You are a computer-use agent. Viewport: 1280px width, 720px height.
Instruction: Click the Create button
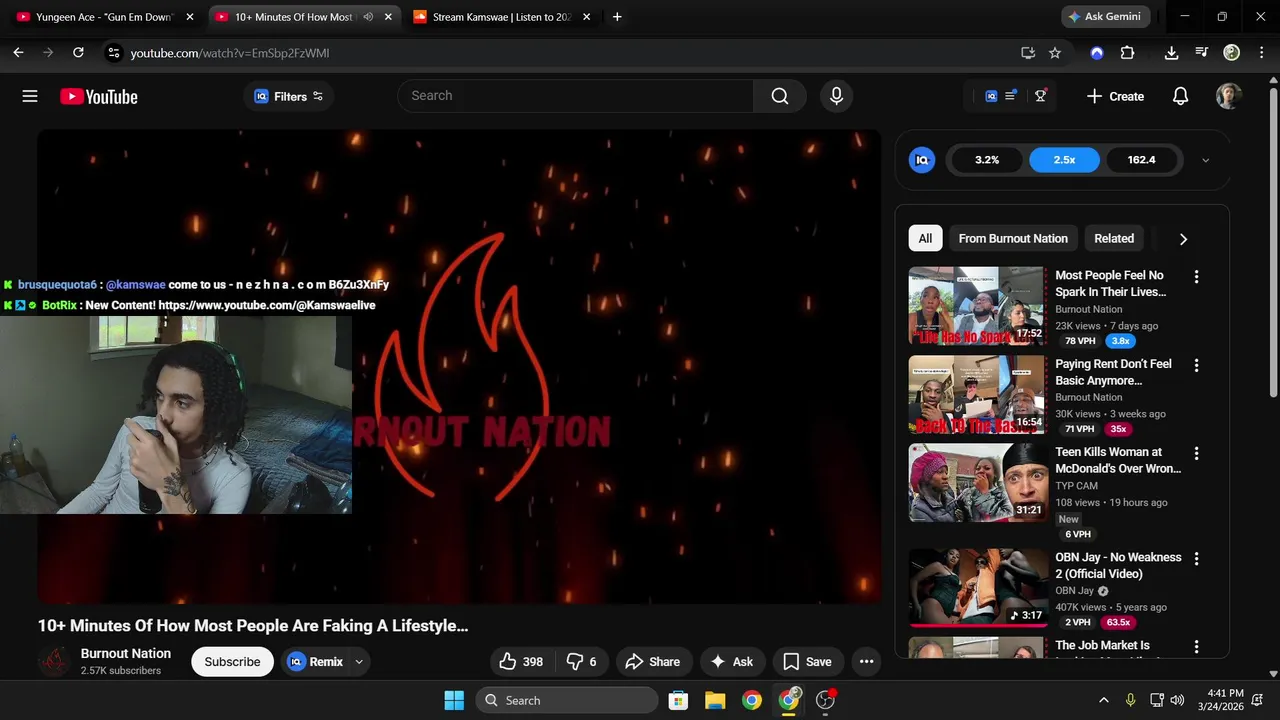[x=1115, y=96]
